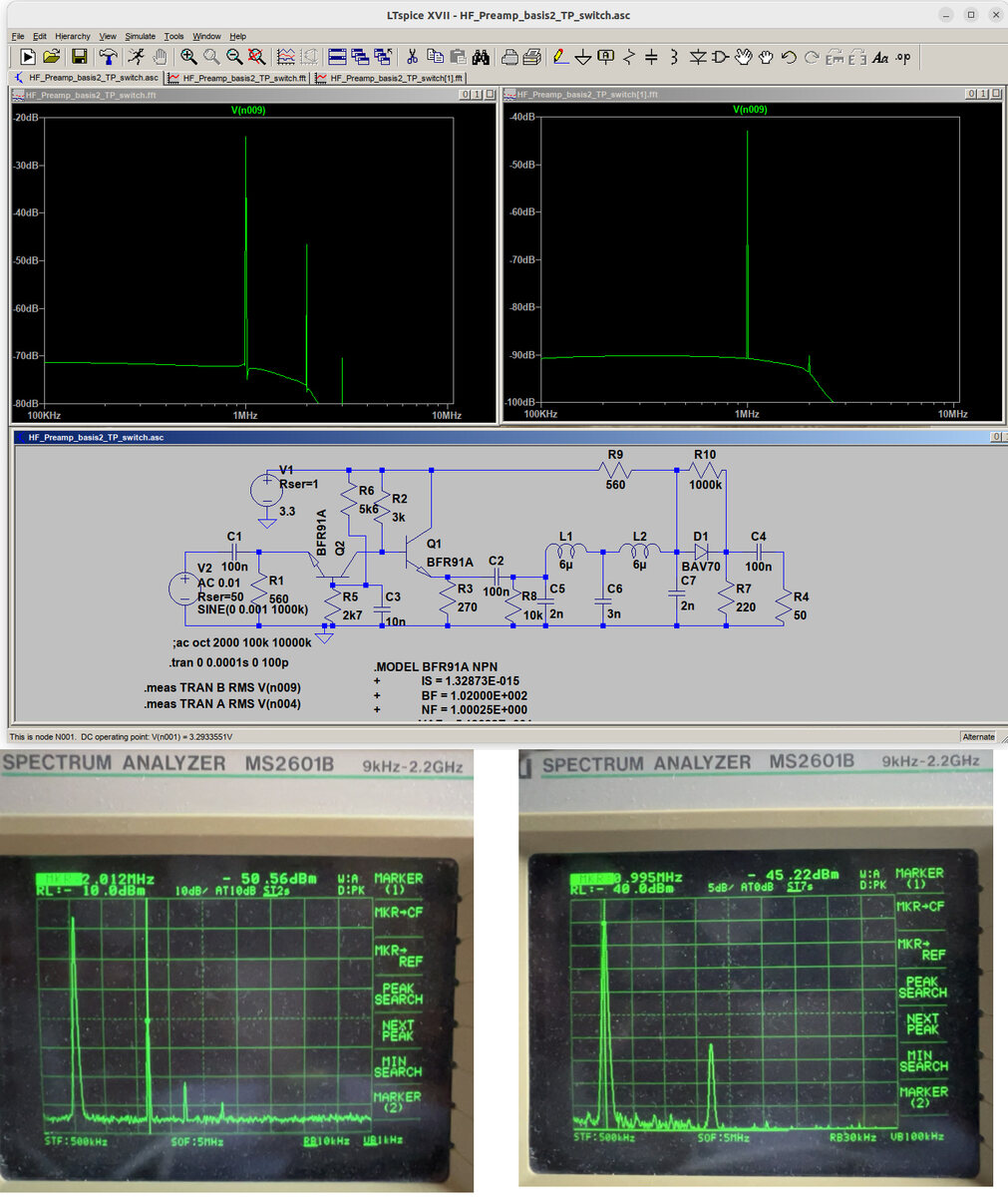Viewport: 1008px width, 1197px height.
Task: Click the Zoom Out magnifier icon
Action: (x=234, y=58)
